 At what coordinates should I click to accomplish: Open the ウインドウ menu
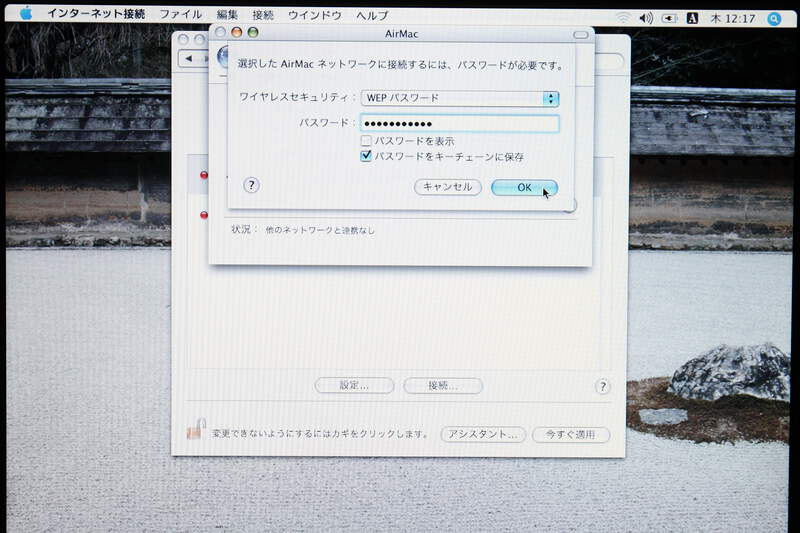[x=315, y=15]
